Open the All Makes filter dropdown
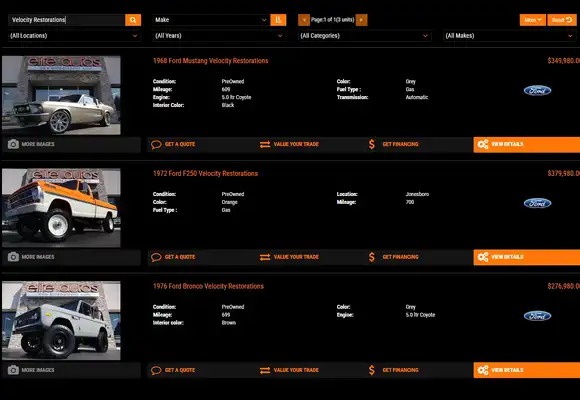 509,36
